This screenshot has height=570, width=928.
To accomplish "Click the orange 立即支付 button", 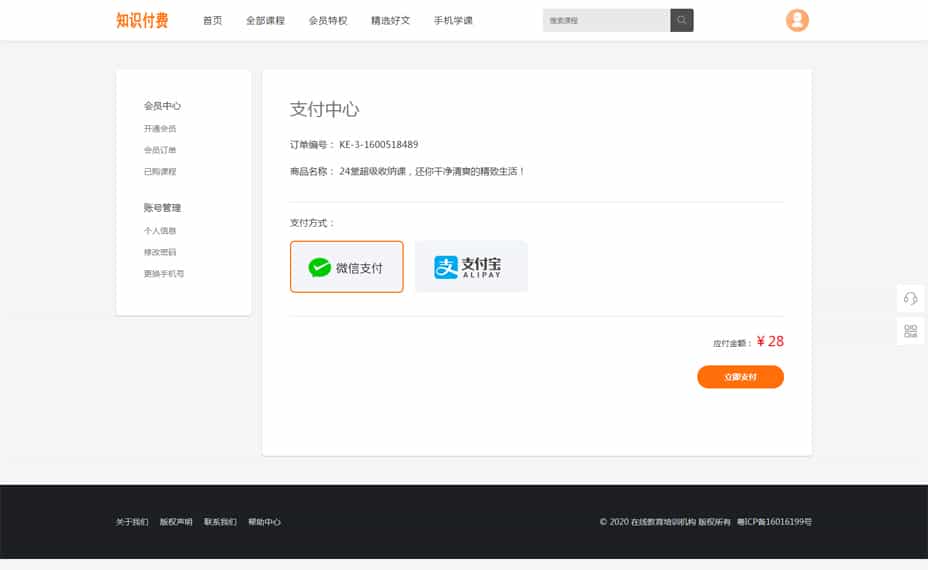I will (740, 377).
